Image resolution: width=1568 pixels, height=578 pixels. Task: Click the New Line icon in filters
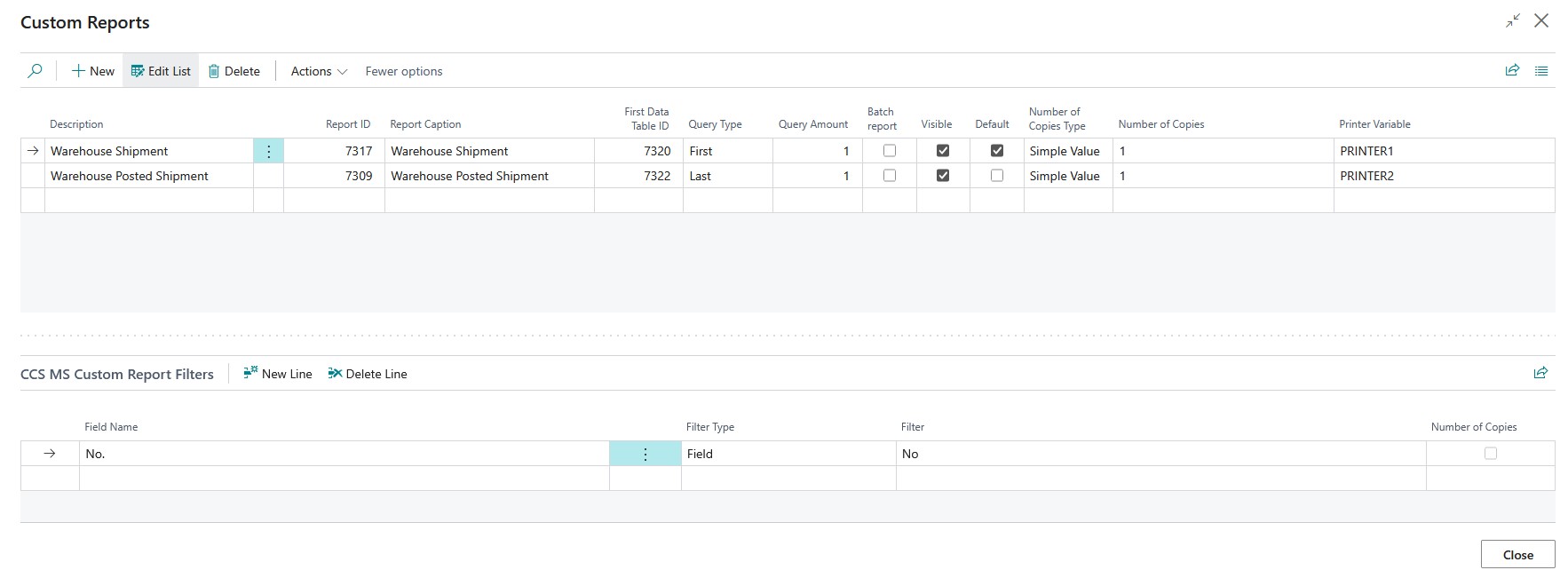(250, 374)
